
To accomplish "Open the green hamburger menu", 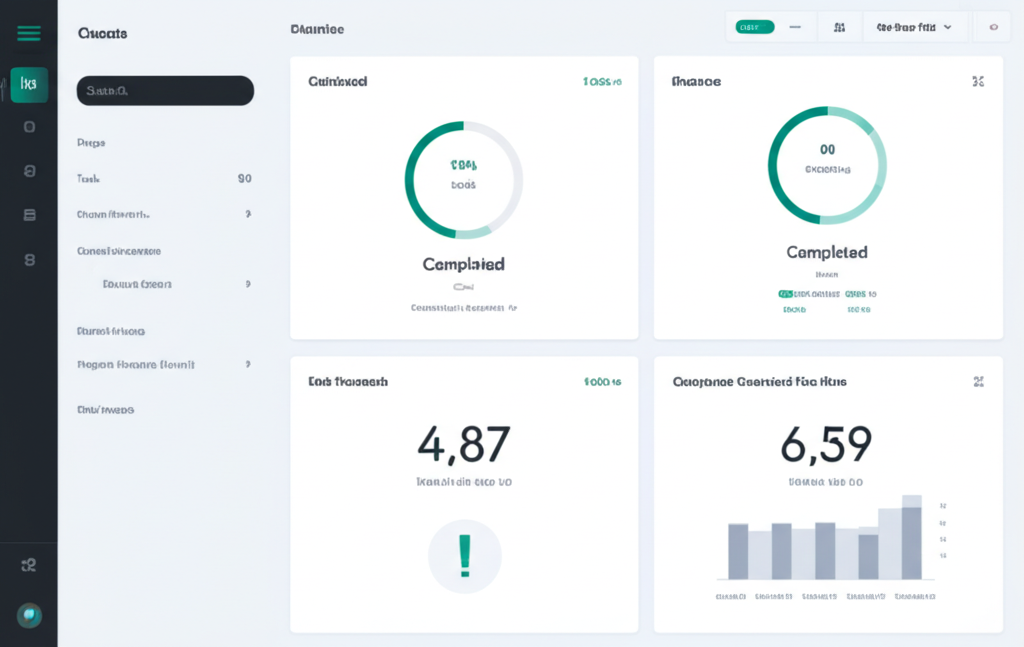I will click(29, 34).
